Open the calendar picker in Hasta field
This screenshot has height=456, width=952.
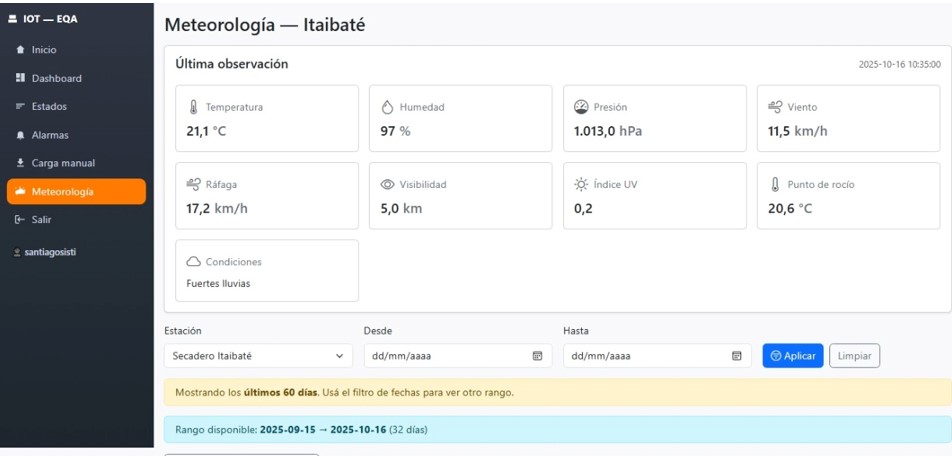pos(736,356)
